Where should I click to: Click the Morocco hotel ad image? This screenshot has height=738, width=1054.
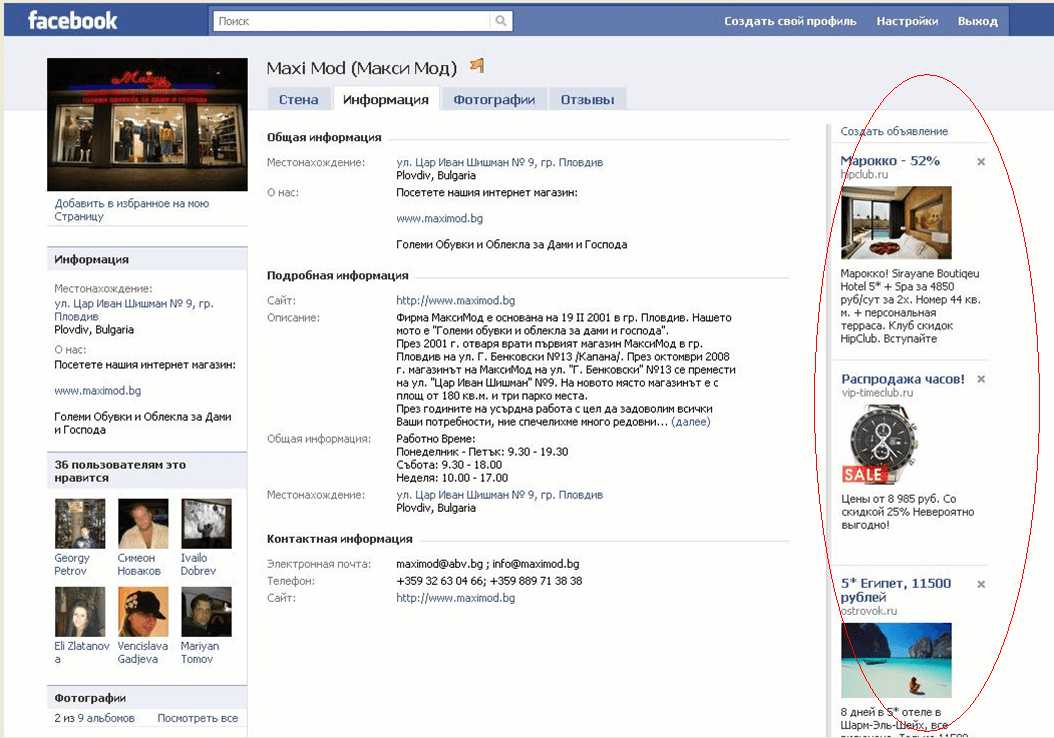click(896, 222)
